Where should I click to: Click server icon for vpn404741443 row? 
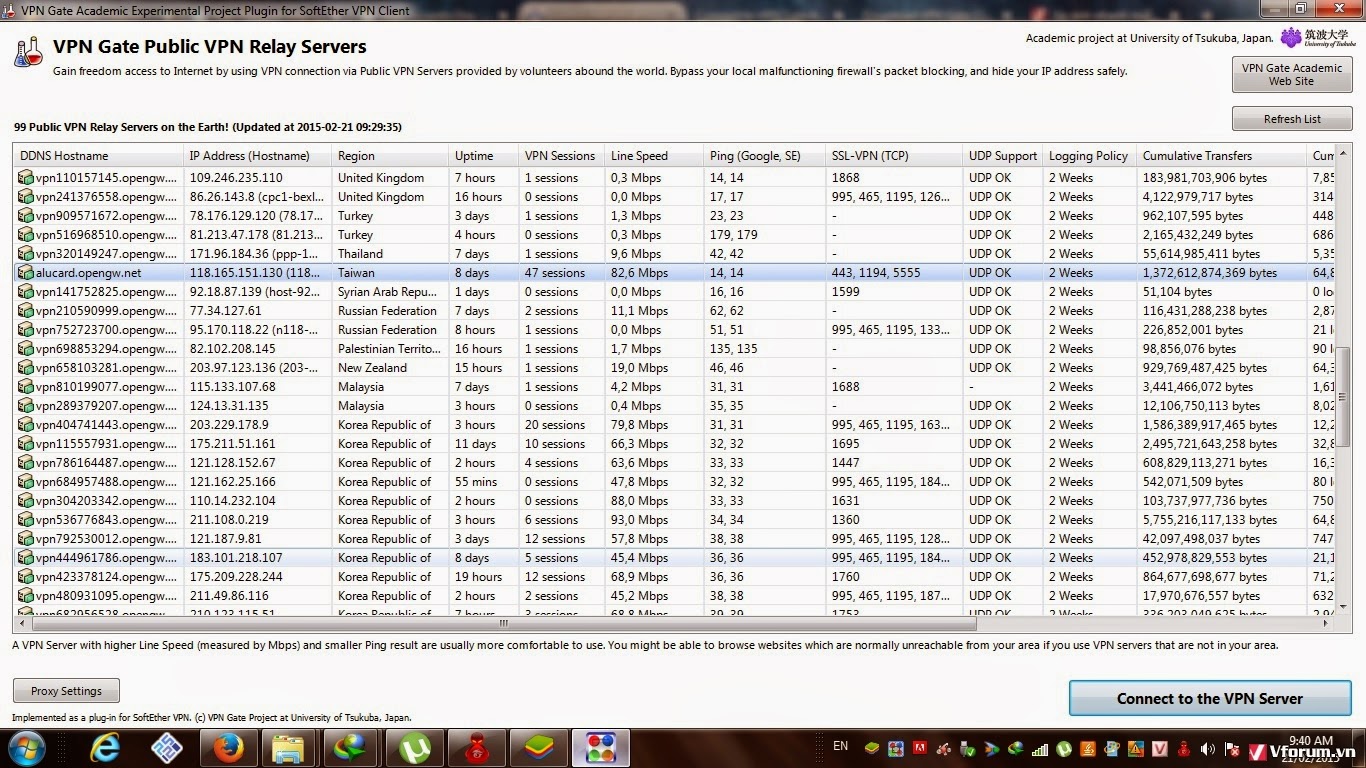point(26,425)
